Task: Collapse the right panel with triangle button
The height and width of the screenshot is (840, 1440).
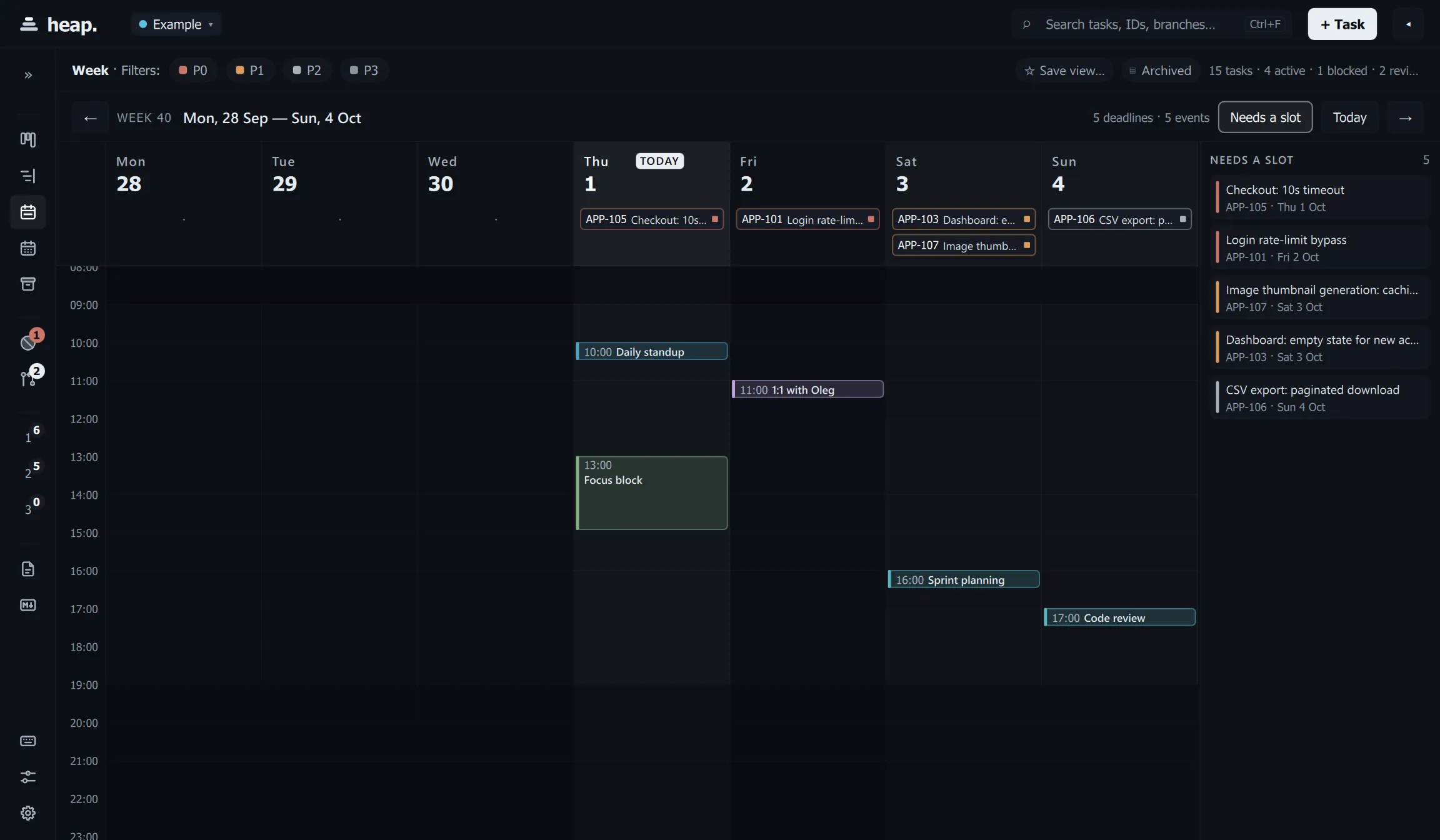Action: pyautogui.click(x=1408, y=24)
